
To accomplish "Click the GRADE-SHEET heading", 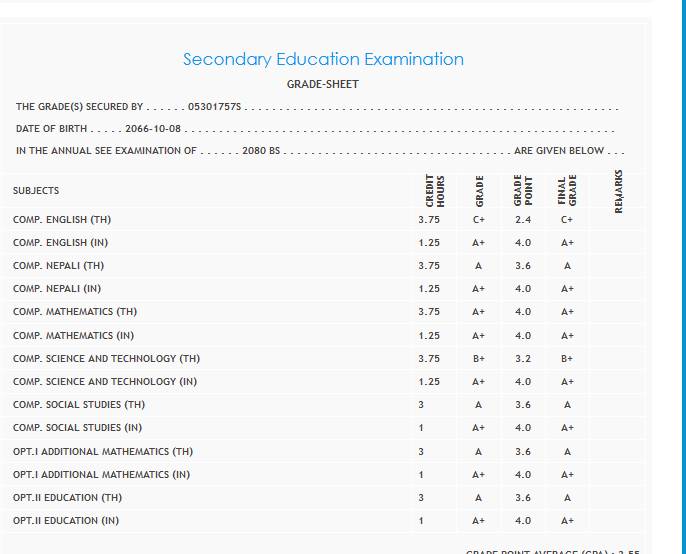I will [322, 84].
